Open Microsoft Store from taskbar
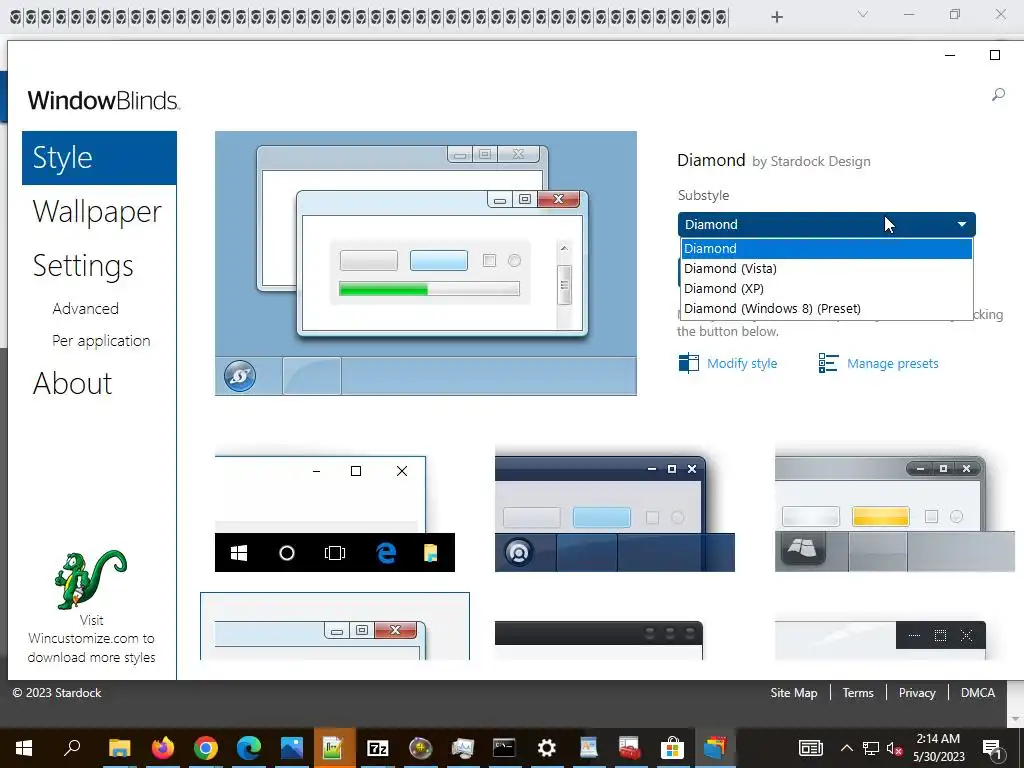Screen dimensions: 1024x768 [x=672, y=748]
